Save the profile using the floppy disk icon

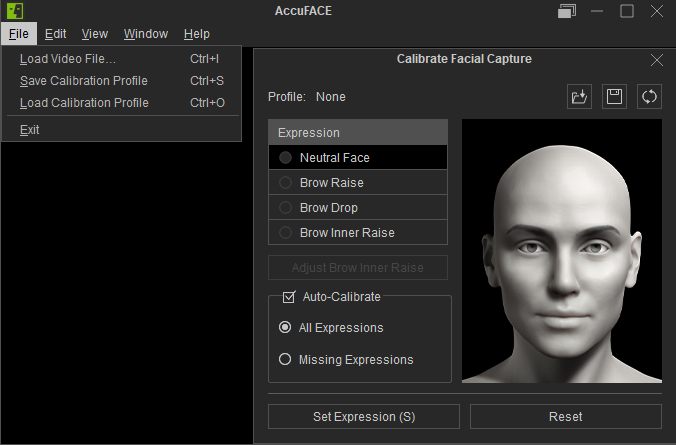click(x=614, y=96)
